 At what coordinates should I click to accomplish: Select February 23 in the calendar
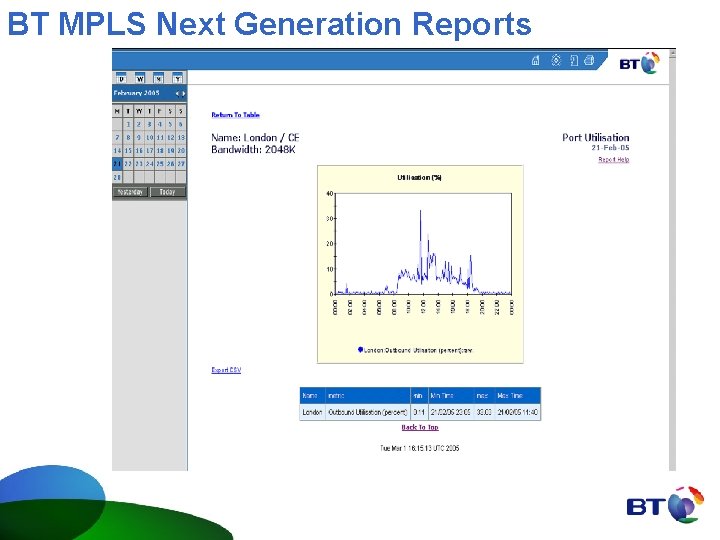pyautogui.click(x=139, y=164)
